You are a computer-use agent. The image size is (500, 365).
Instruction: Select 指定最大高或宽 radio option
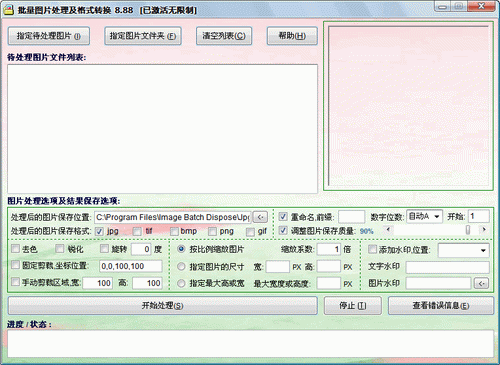(x=181, y=283)
